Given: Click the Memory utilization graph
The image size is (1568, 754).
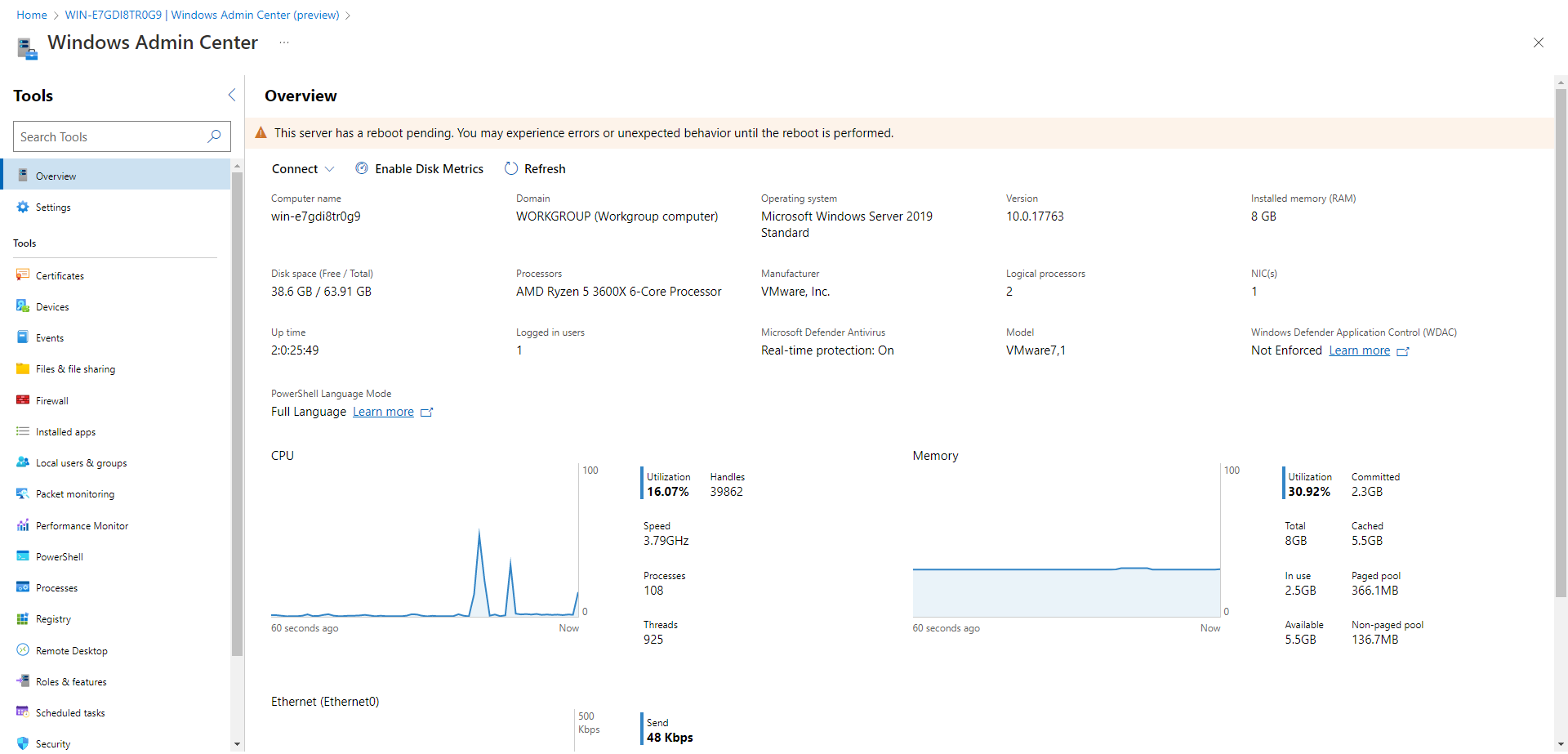Looking at the screenshot, I should [1066, 541].
